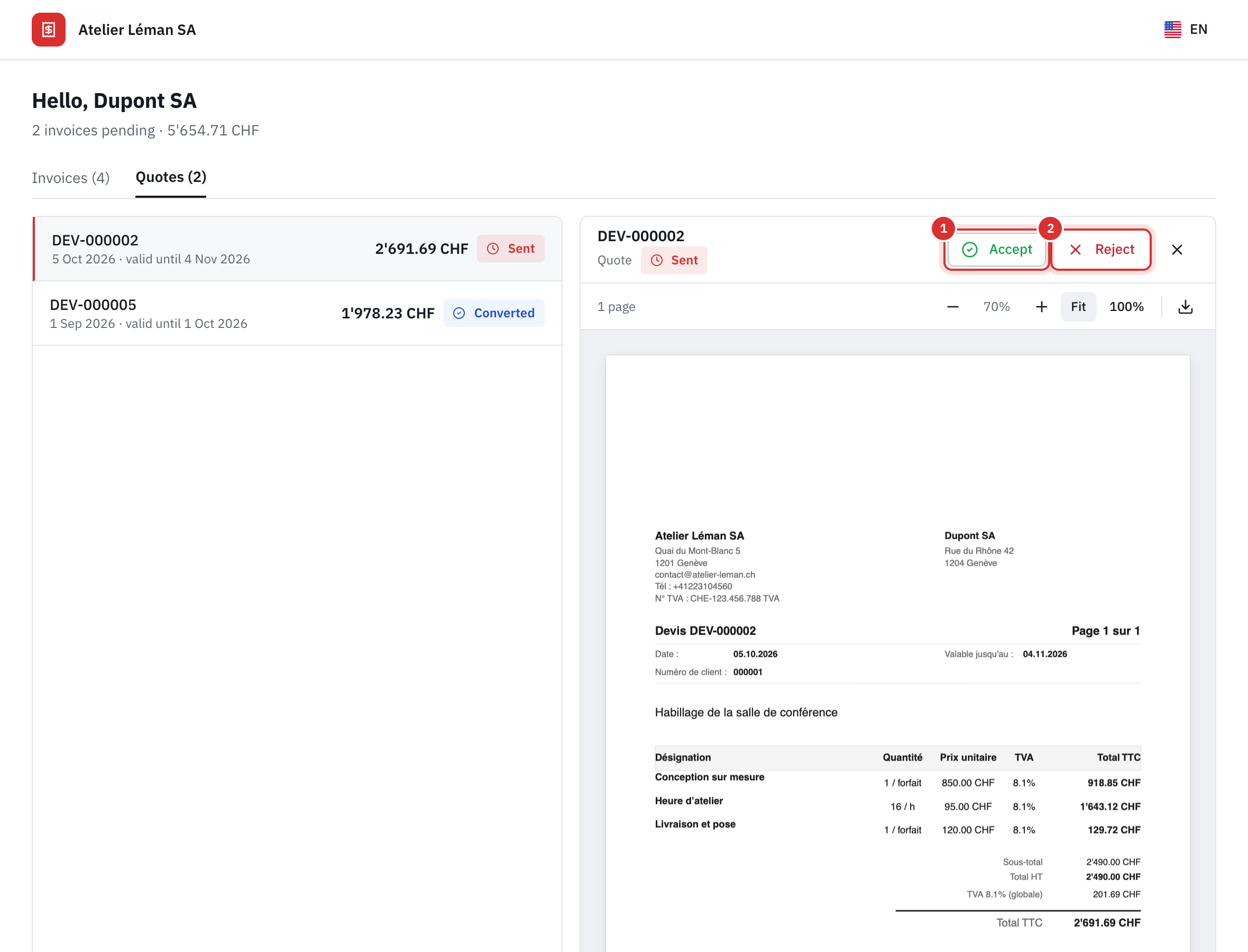The height and width of the screenshot is (952, 1248).
Task: Accept quote DEV-000002
Action: 996,249
